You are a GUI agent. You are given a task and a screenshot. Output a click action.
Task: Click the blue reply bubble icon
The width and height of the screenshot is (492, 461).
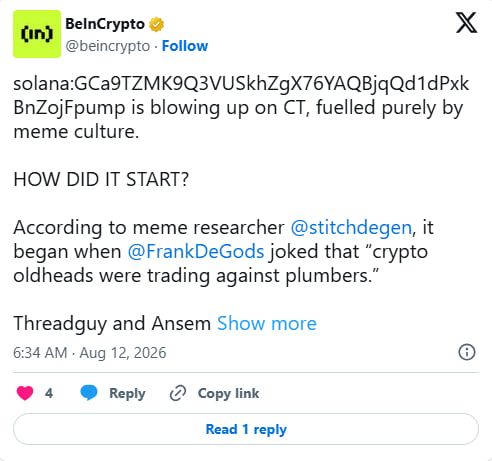(89, 393)
